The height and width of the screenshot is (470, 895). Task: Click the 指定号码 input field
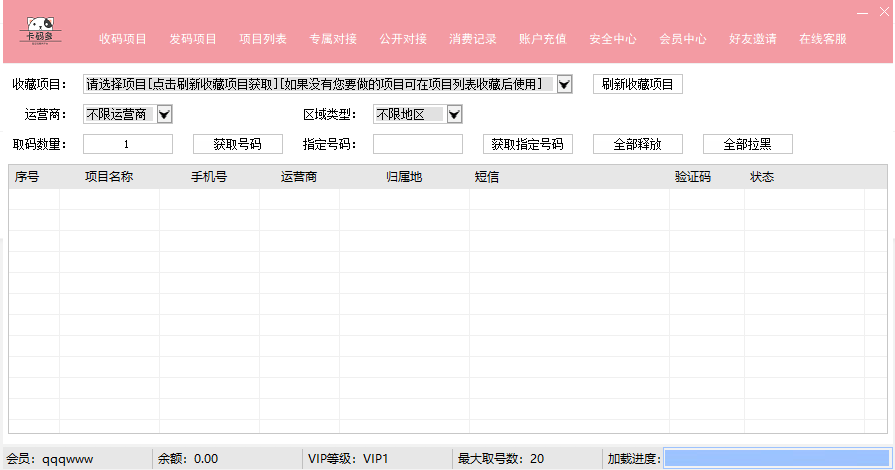tap(417, 144)
